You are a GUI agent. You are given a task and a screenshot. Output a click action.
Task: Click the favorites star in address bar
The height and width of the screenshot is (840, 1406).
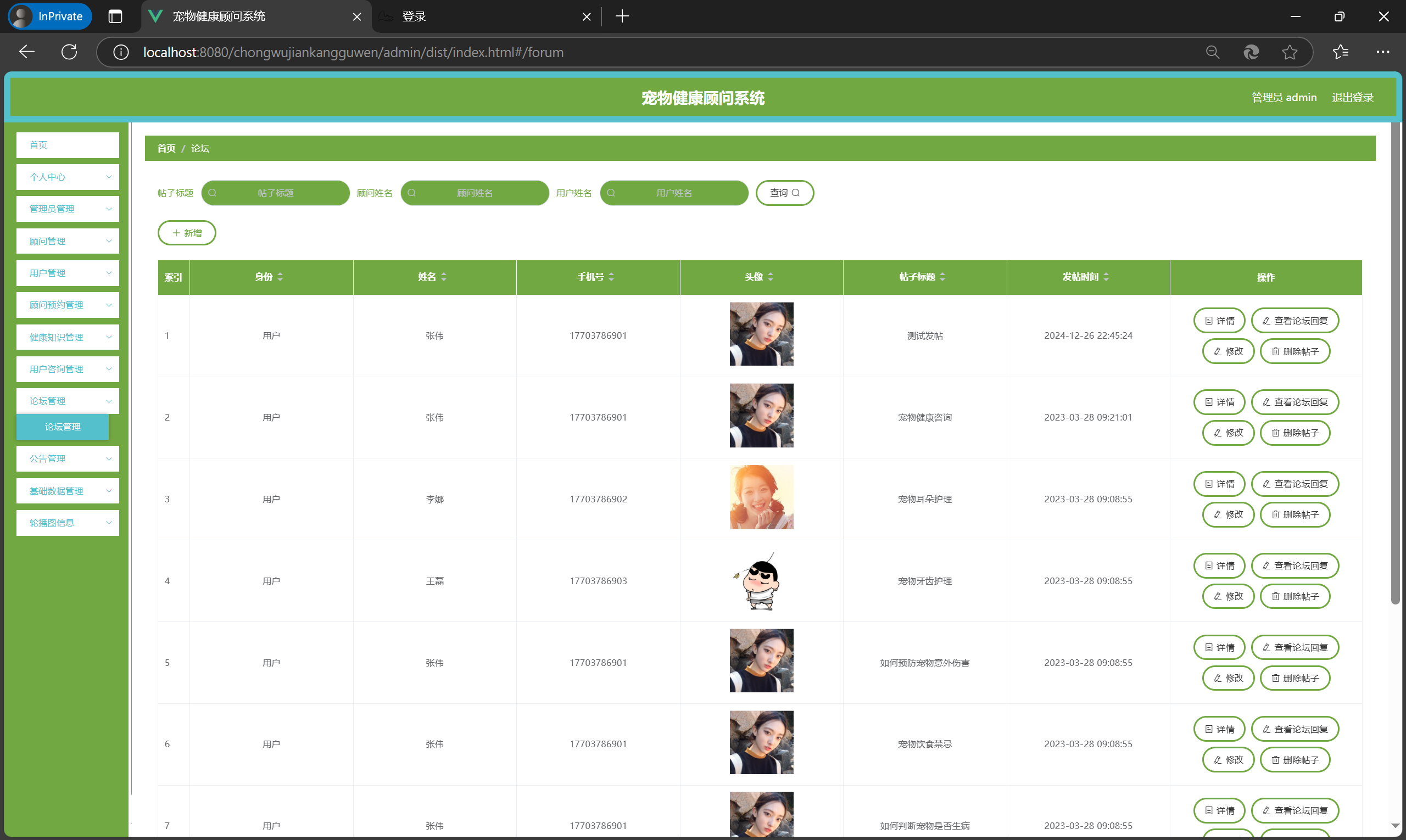point(1290,52)
